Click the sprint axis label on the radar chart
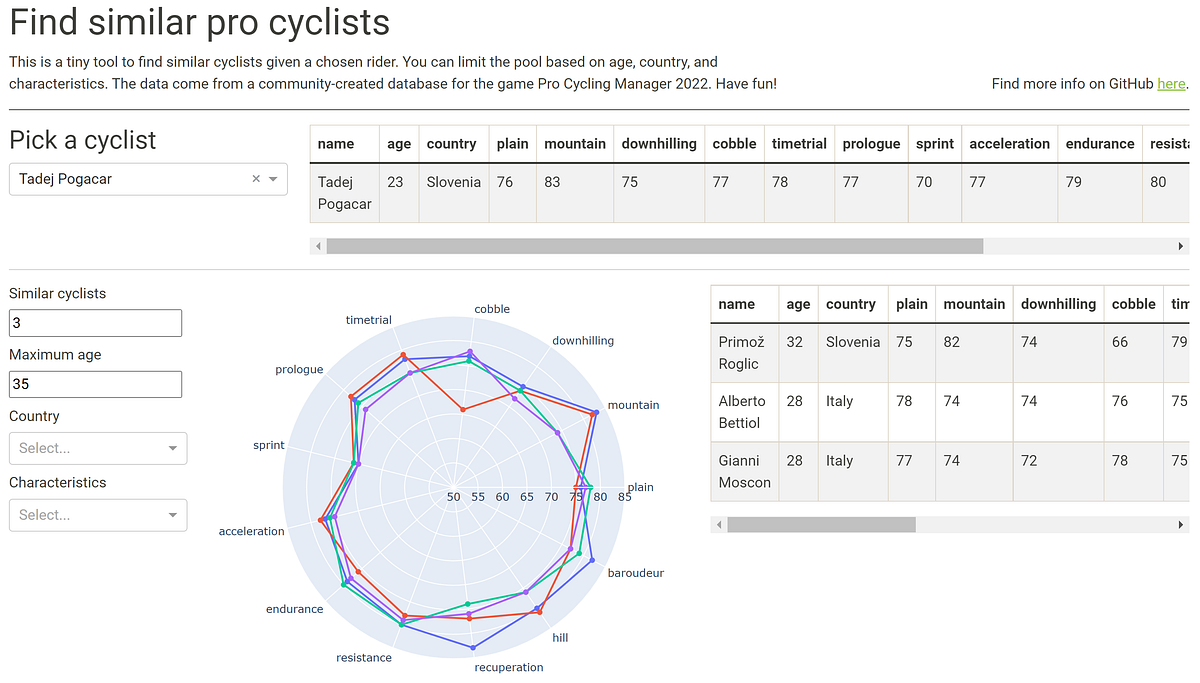 [x=268, y=445]
